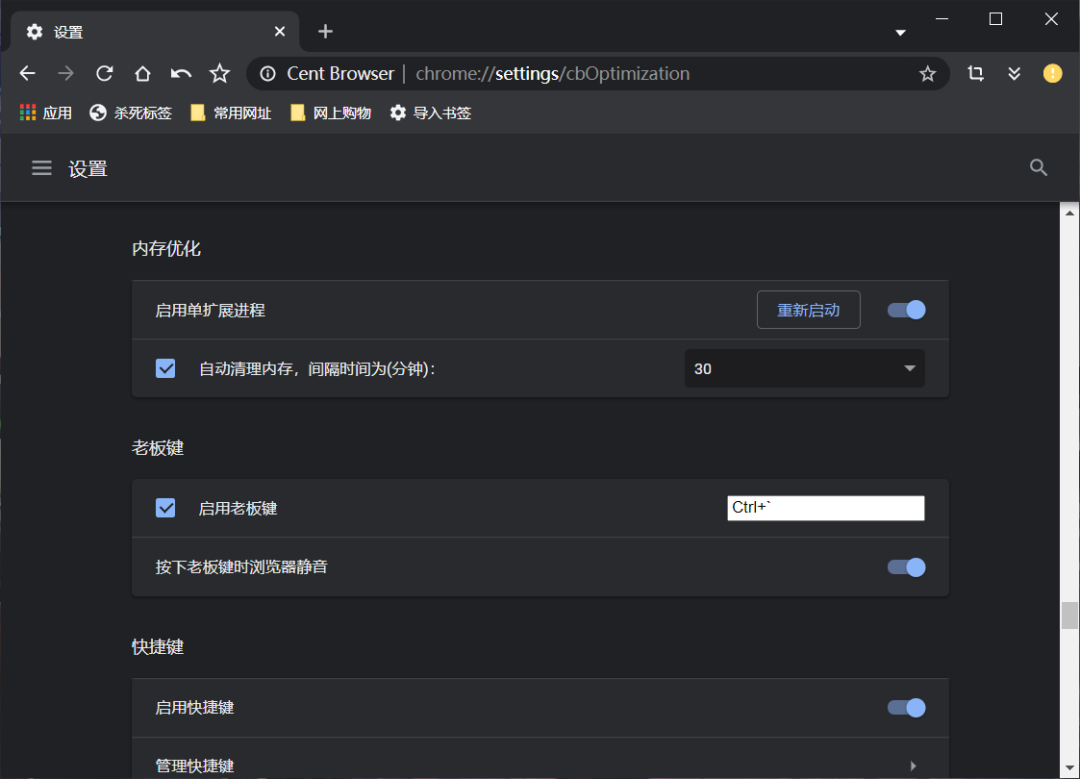The width and height of the screenshot is (1080, 779).
Task: Reload the settings page with refresh icon
Action: tap(104, 73)
